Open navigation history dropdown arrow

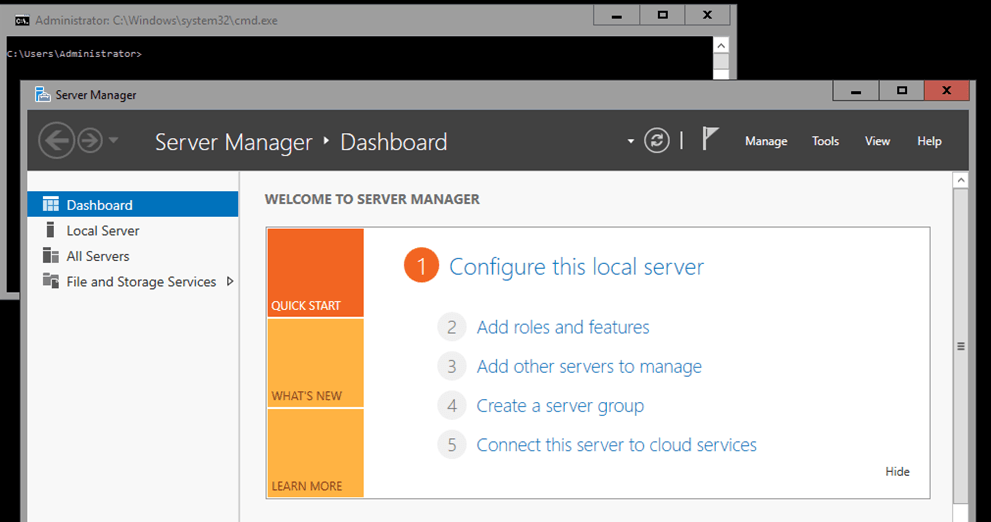pyautogui.click(x=113, y=141)
